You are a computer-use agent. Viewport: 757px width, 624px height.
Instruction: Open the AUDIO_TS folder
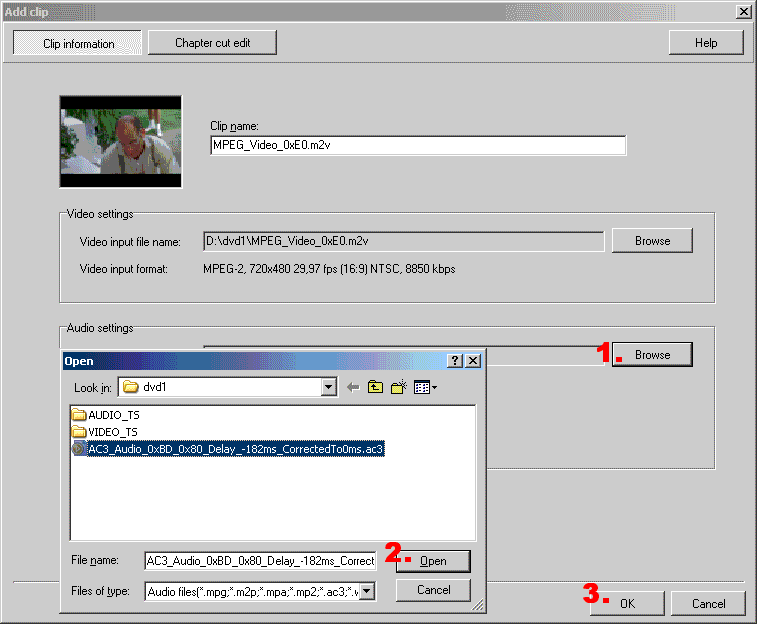coord(105,415)
